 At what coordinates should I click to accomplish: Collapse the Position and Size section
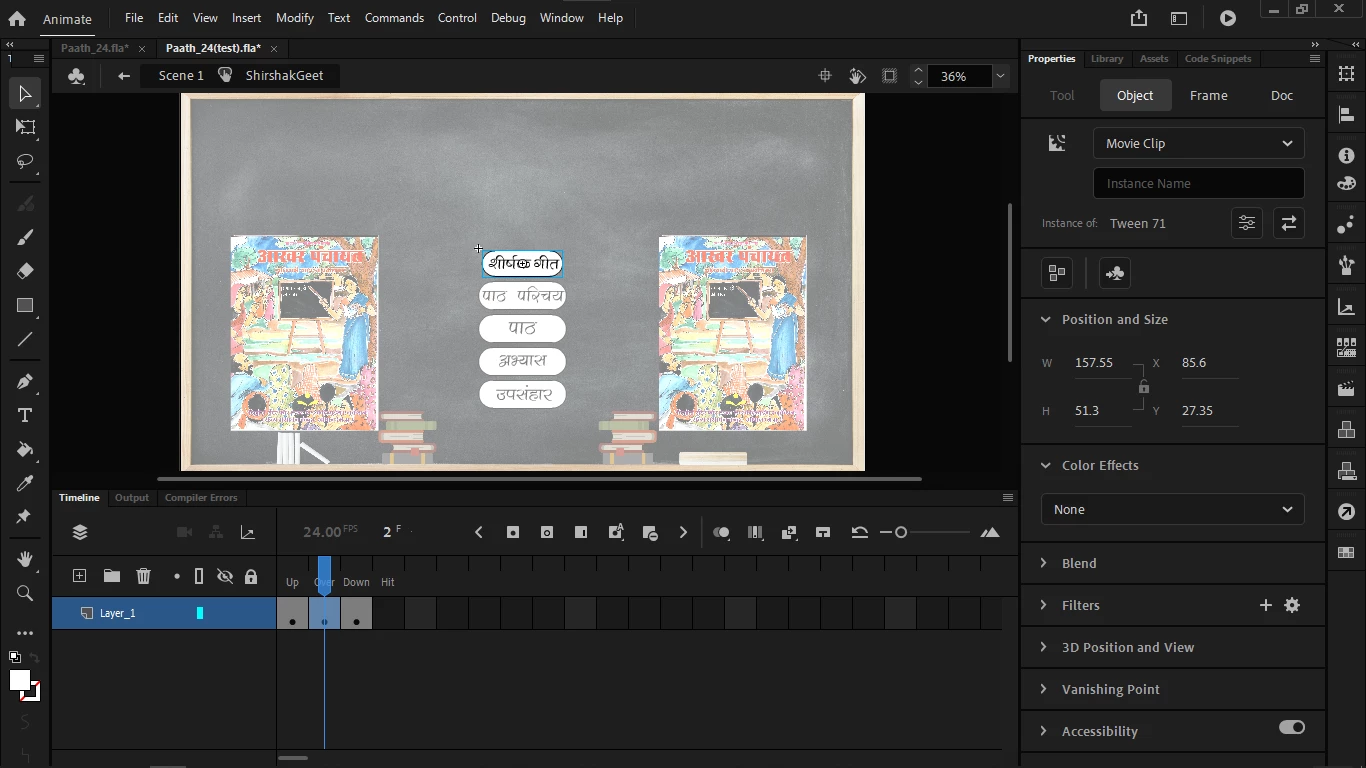point(1046,319)
